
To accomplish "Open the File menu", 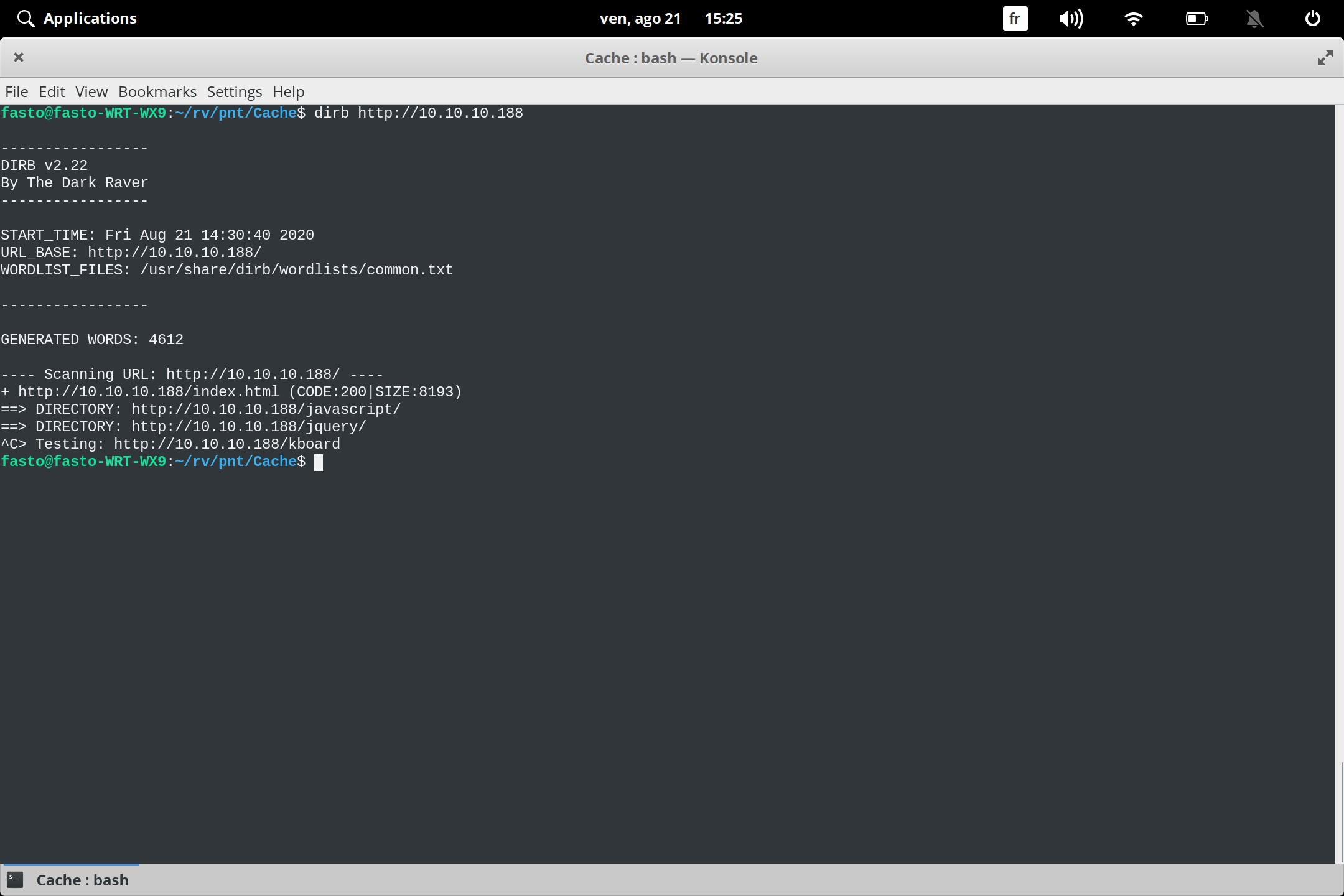I will [x=16, y=91].
